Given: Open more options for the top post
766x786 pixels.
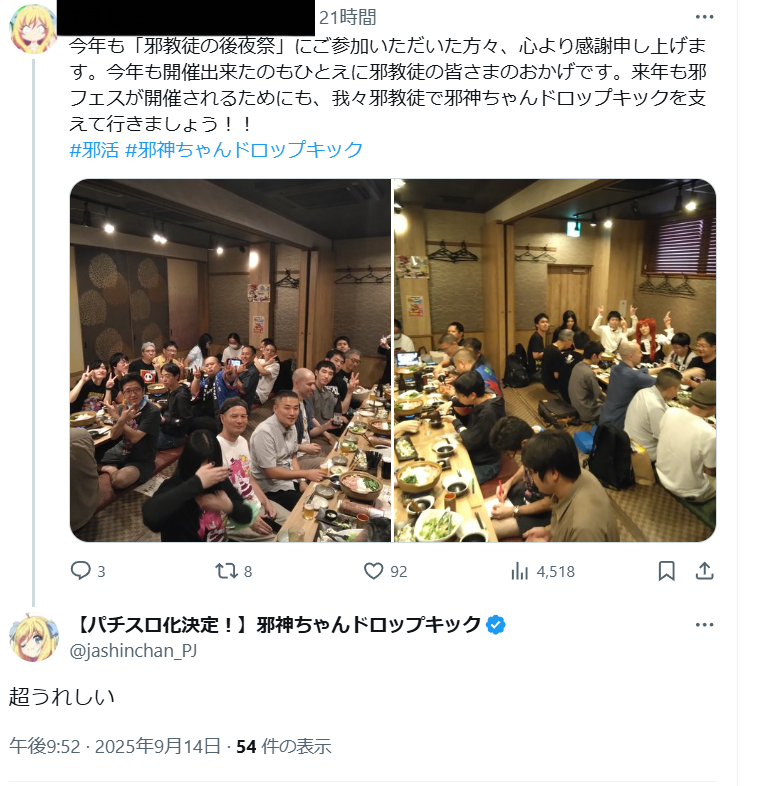Looking at the screenshot, I should tap(704, 17).
